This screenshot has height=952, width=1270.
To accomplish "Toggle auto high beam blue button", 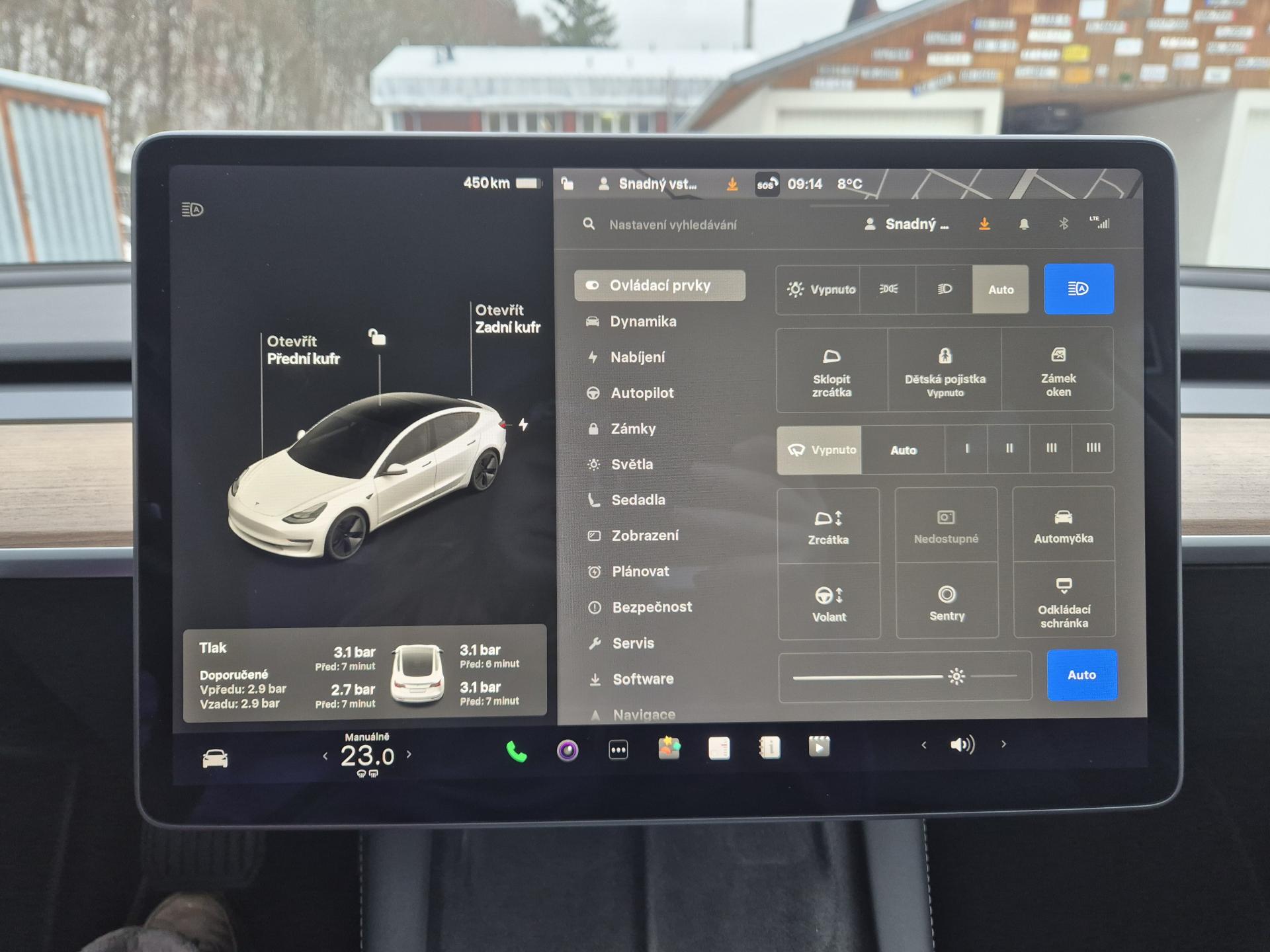I will 1078,289.
